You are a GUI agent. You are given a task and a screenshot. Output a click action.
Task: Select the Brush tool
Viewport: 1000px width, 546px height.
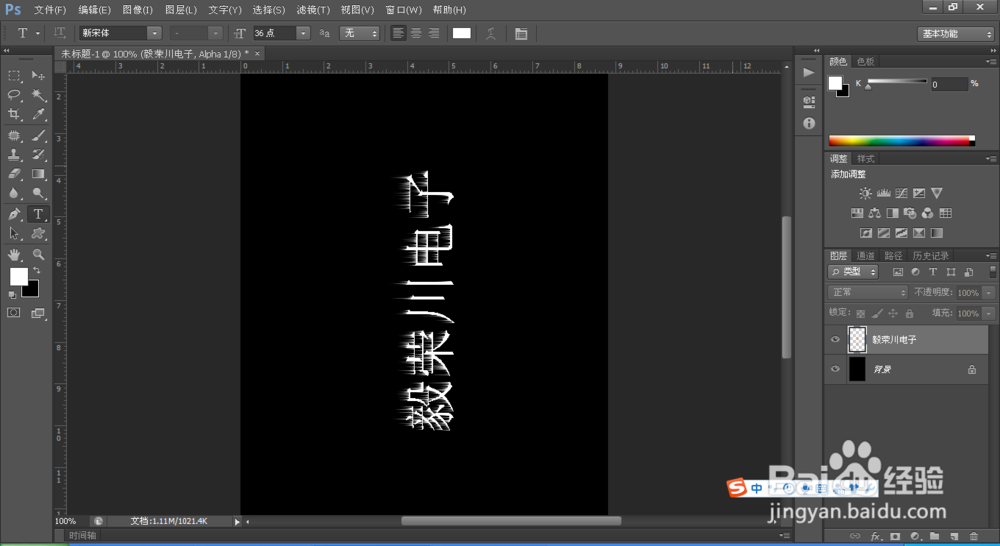coord(38,135)
